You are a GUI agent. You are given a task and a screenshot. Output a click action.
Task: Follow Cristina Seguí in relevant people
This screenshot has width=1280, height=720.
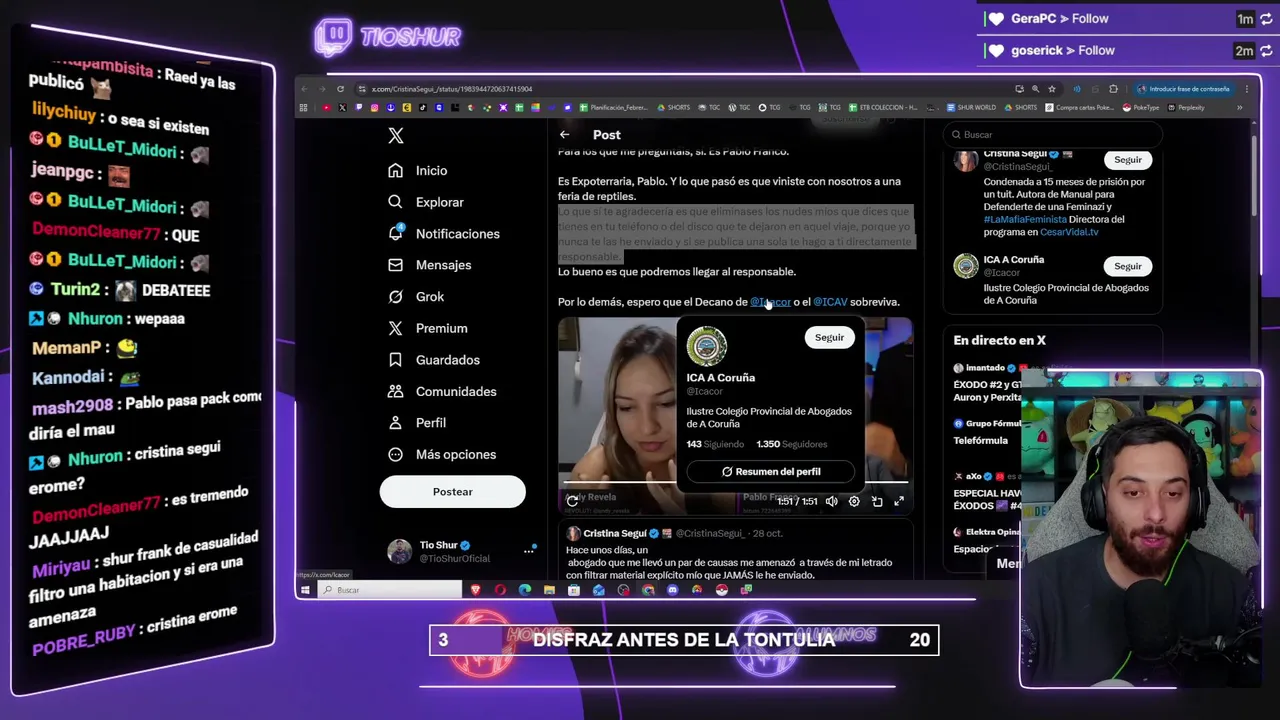coord(1127,160)
